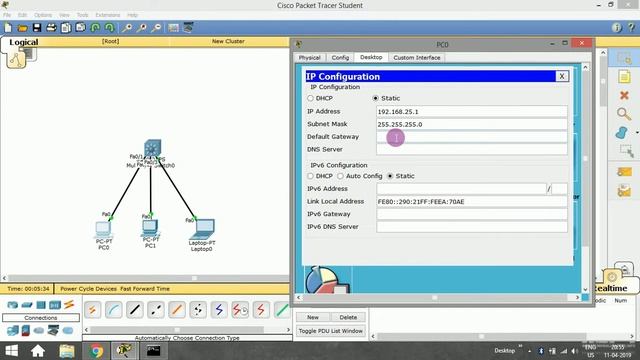Open the drawing palette toolbar icon
This screenshot has height=360, width=640.
(x=173, y=28)
